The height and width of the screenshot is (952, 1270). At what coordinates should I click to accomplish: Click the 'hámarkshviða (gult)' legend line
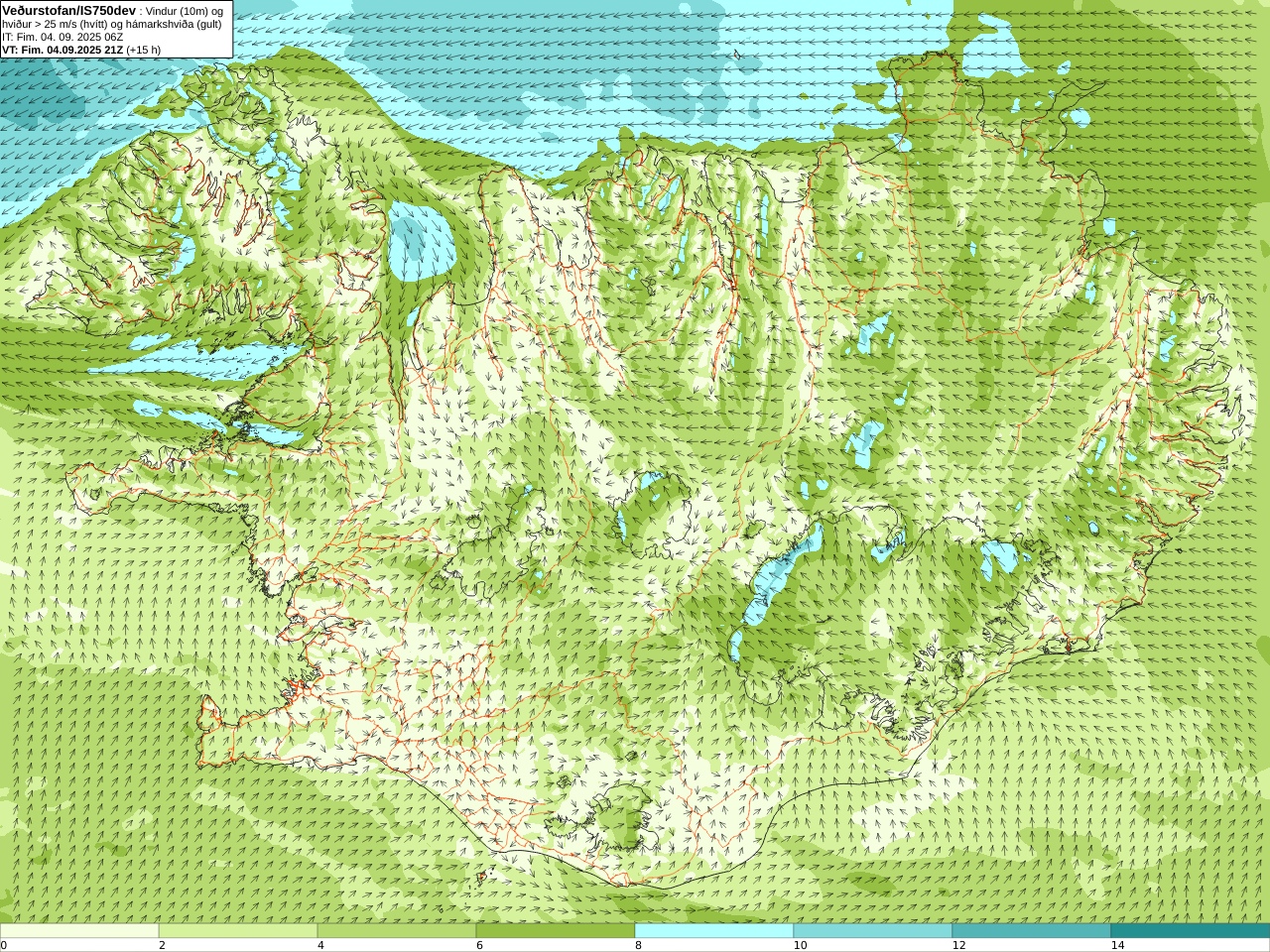[175, 24]
